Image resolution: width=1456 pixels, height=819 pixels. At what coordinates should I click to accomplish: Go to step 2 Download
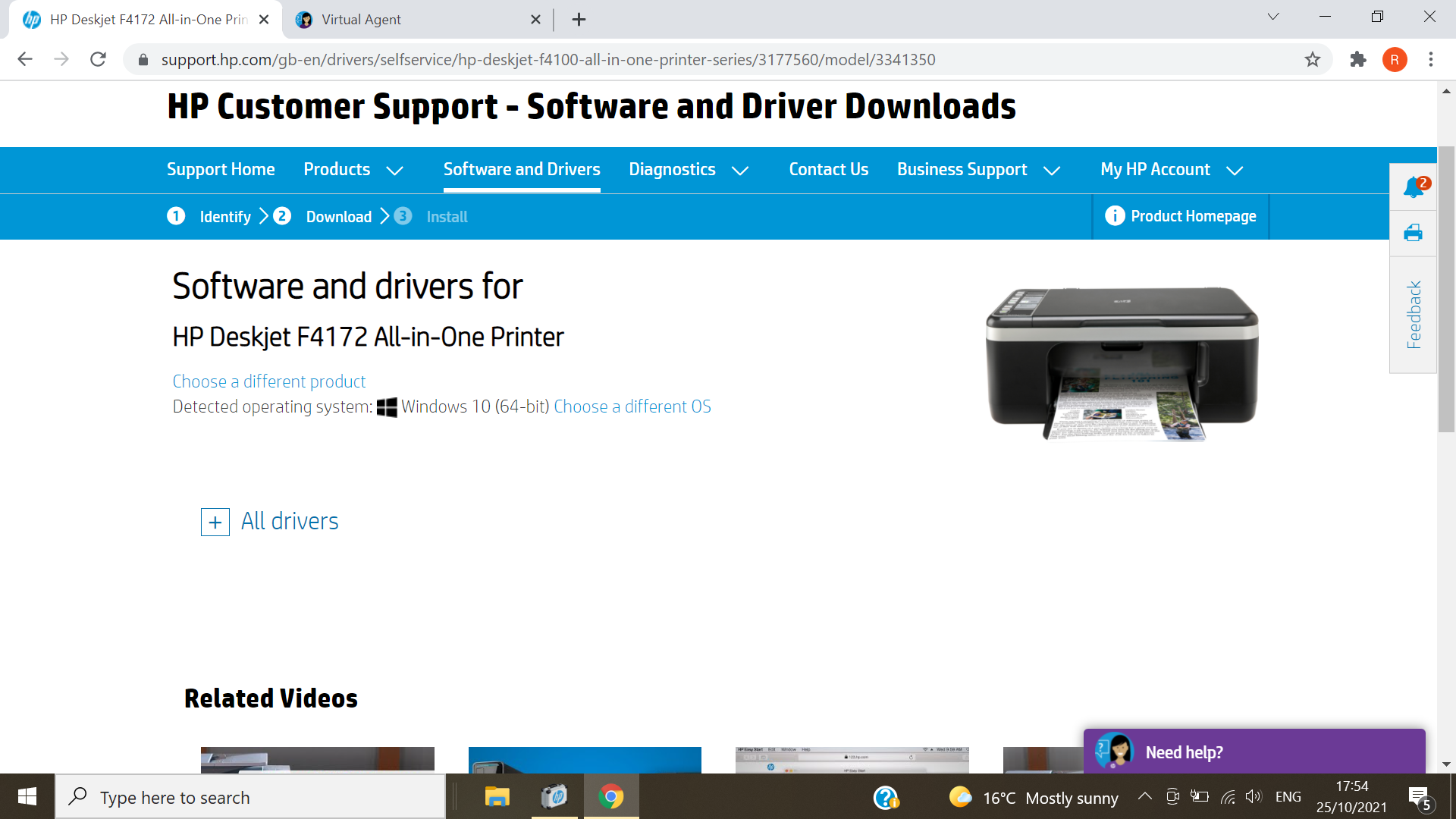(322, 216)
